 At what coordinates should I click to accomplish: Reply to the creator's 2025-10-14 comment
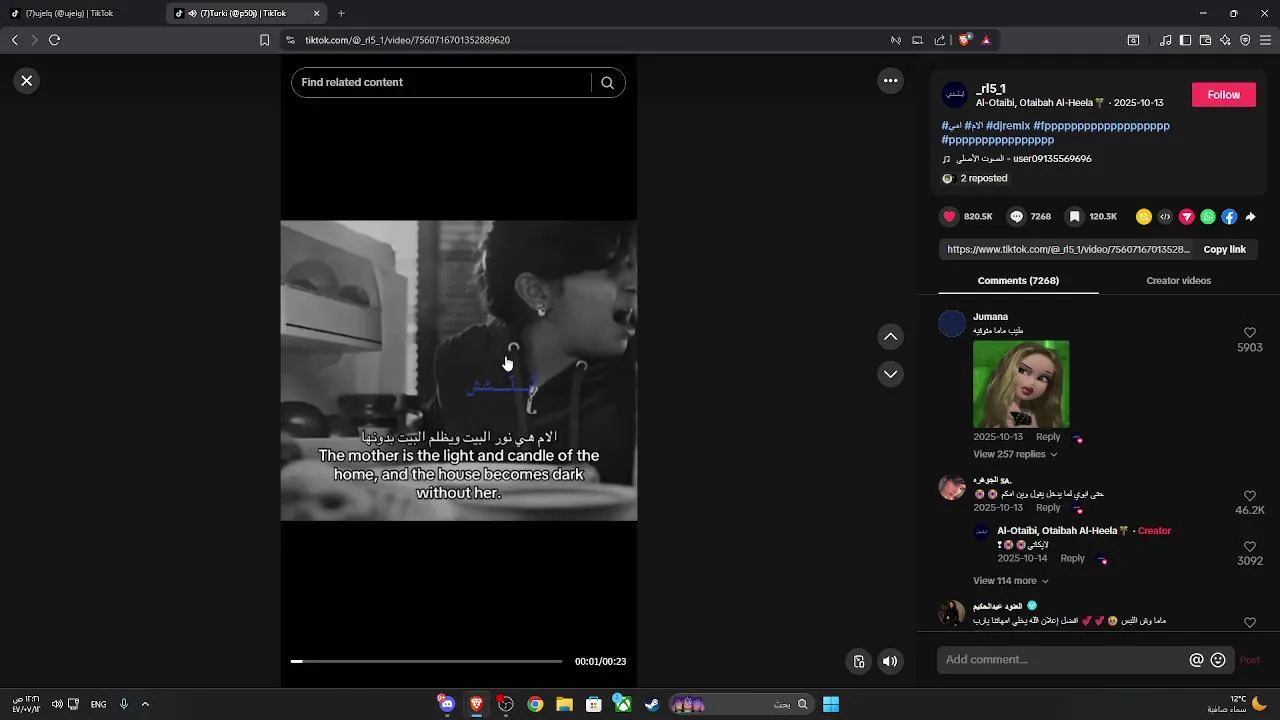[x=1072, y=559]
